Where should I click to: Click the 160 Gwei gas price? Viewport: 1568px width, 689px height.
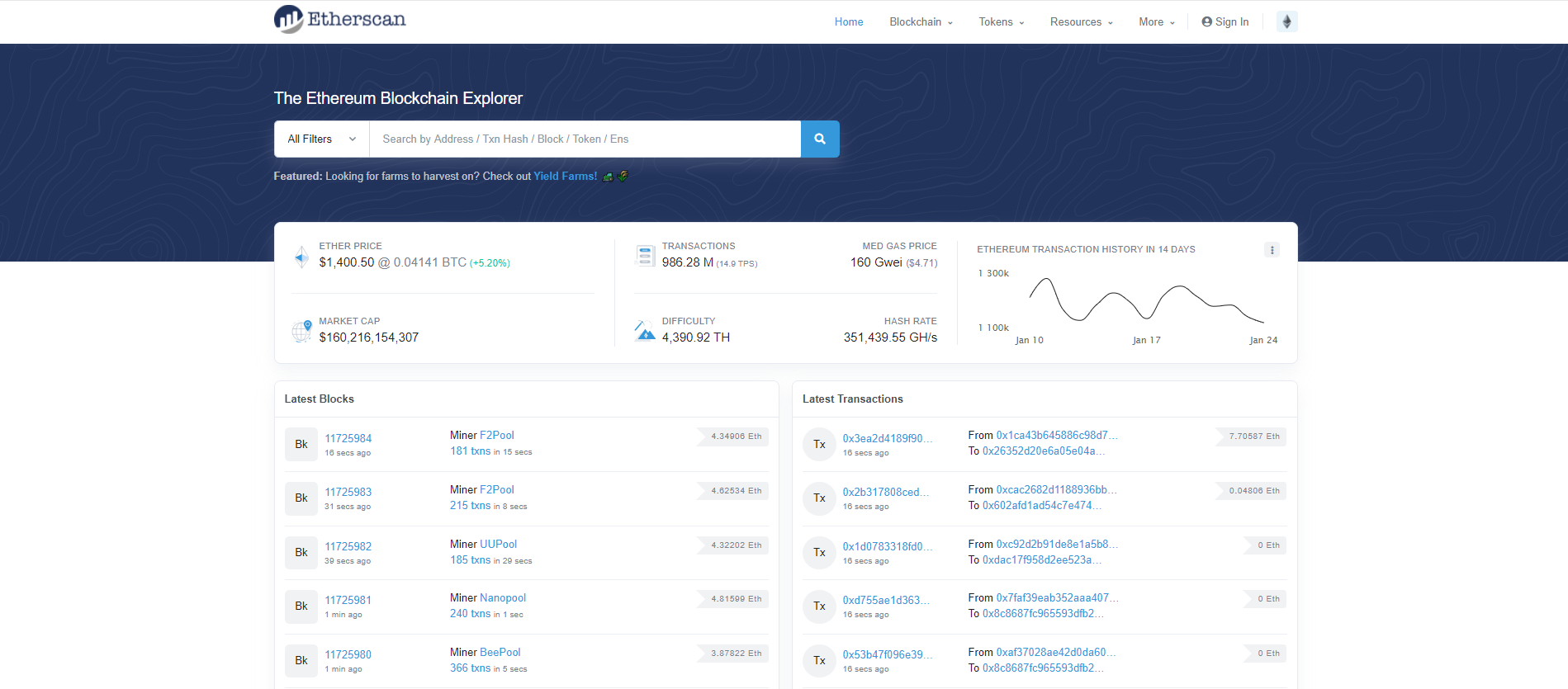tap(876, 262)
